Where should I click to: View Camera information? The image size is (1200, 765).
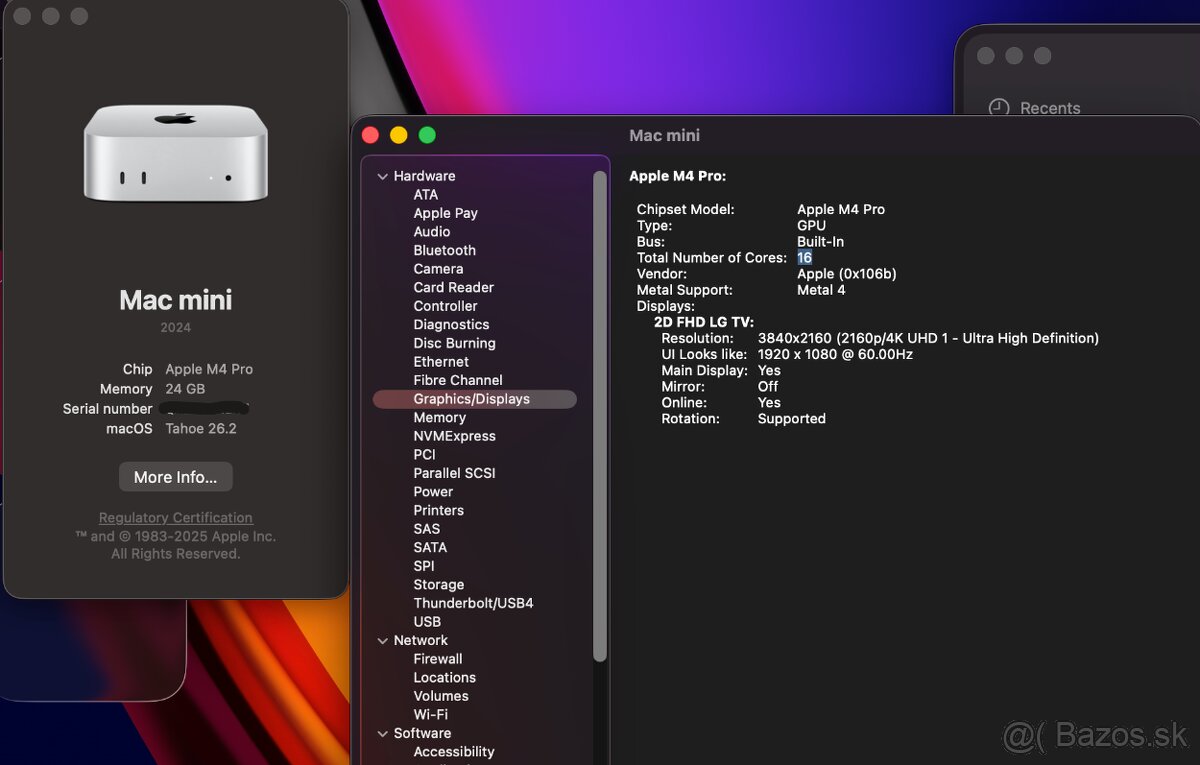[438, 268]
